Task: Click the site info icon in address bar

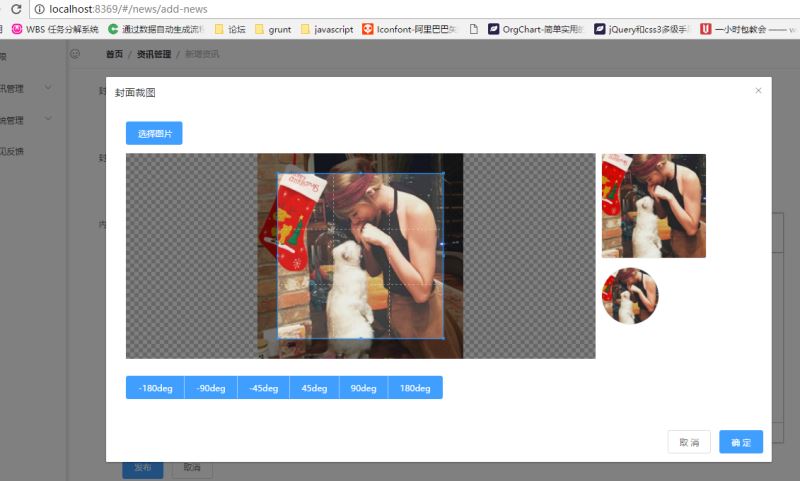Action: click(x=39, y=9)
